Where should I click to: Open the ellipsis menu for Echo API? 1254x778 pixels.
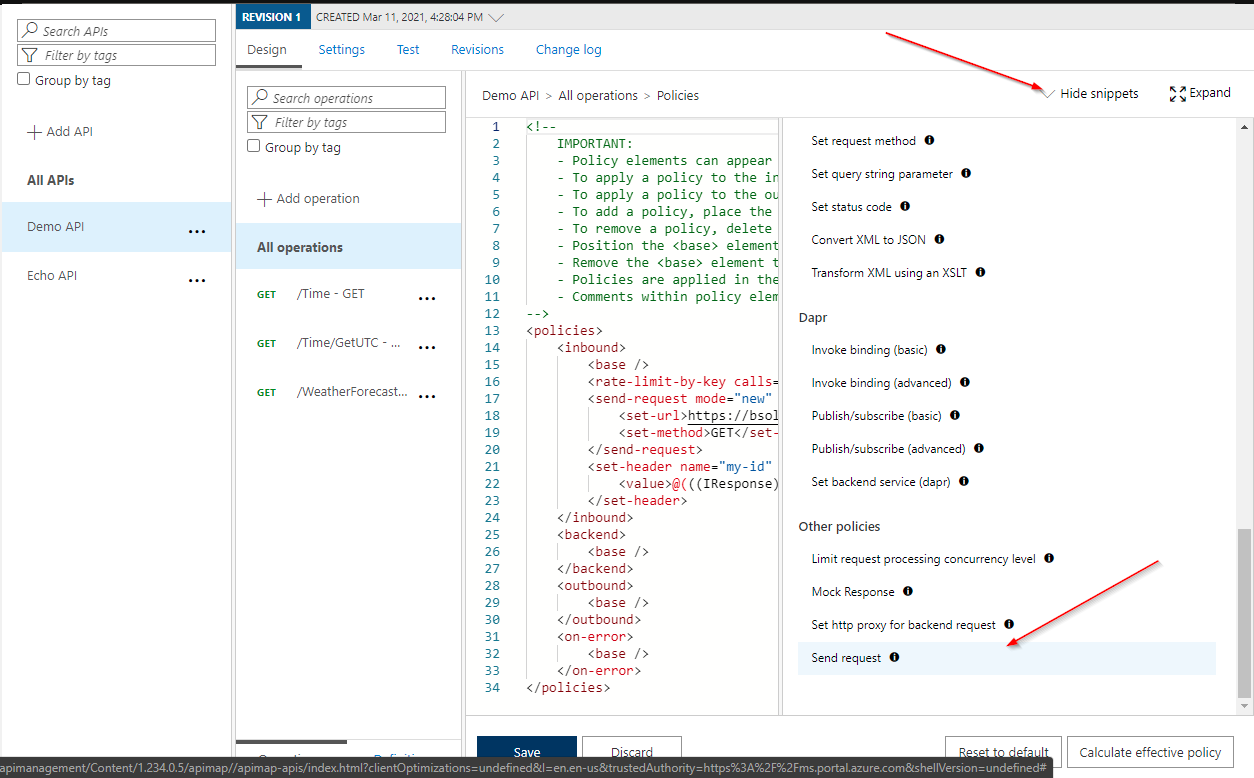point(197,279)
